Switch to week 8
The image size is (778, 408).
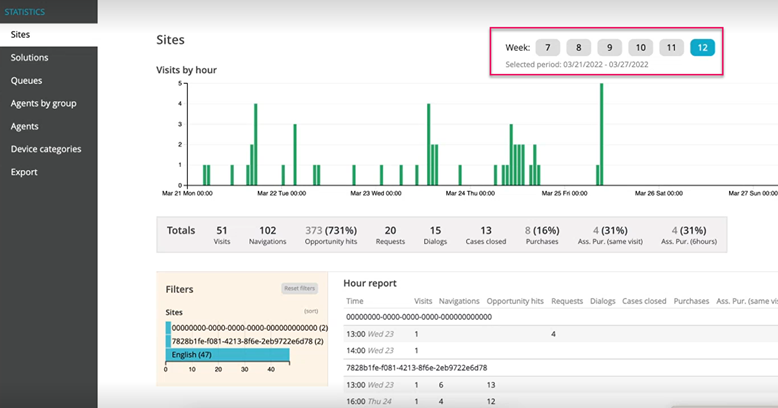tap(578, 47)
